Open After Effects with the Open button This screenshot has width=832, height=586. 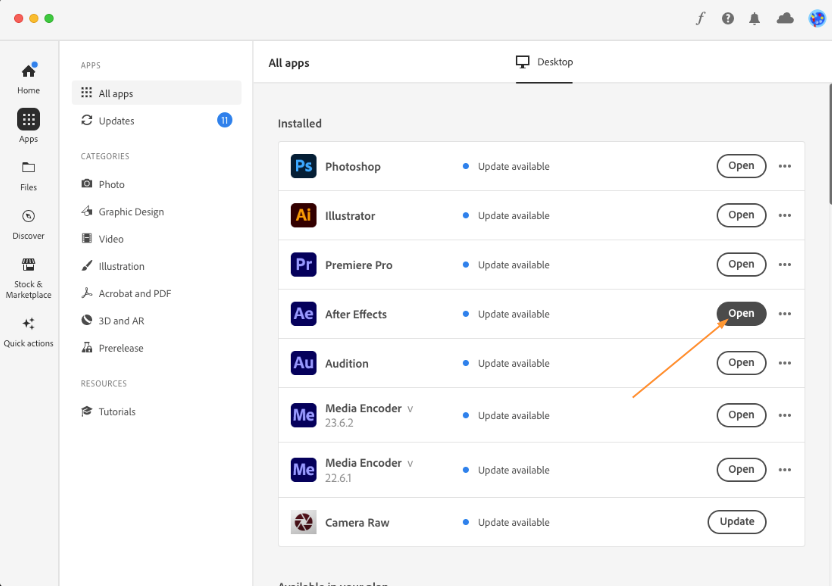tap(741, 314)
